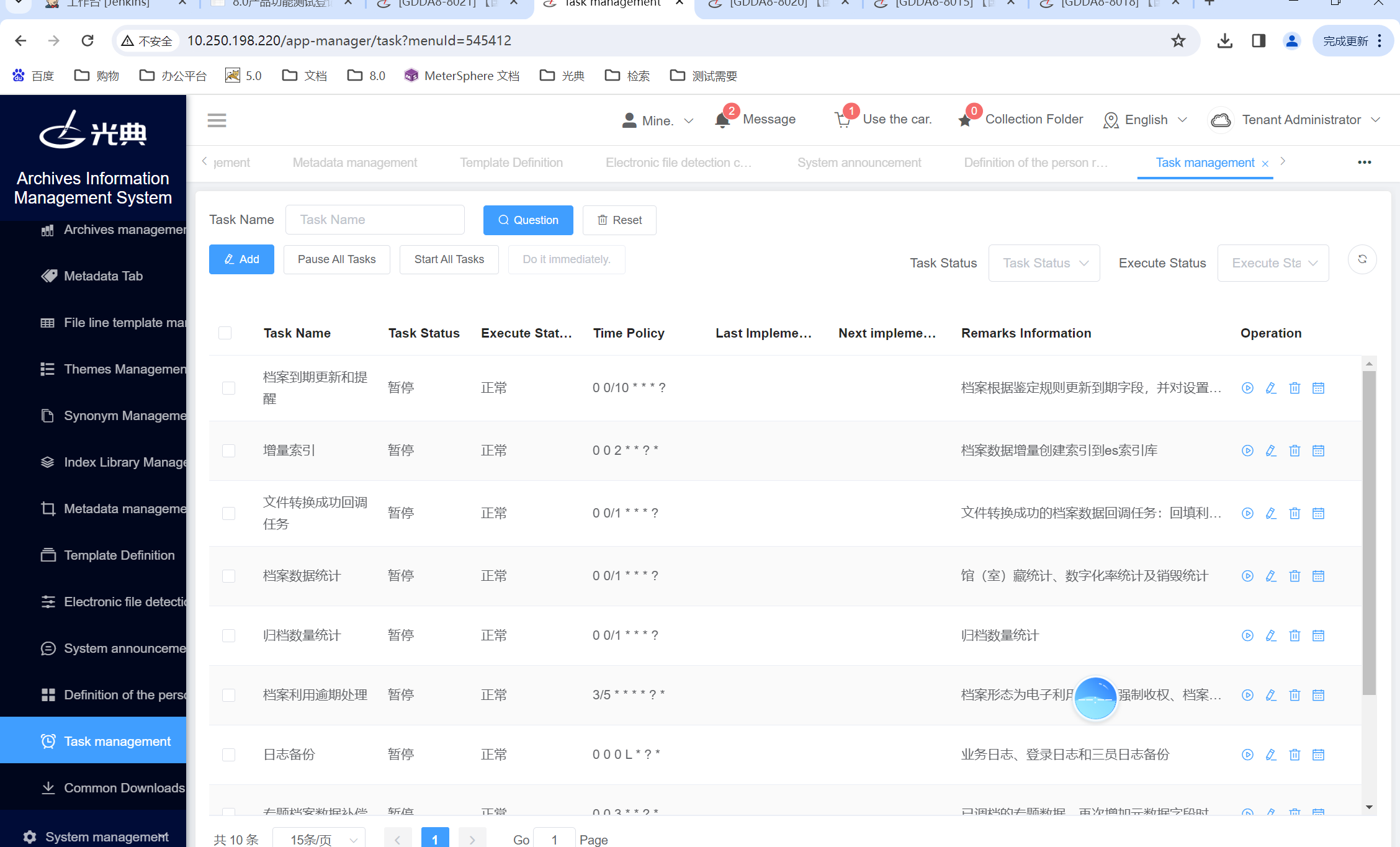Open Metadata Tab in sidebar
Image resolution: width=1400 pixels, height=847 pixels.
93,276
